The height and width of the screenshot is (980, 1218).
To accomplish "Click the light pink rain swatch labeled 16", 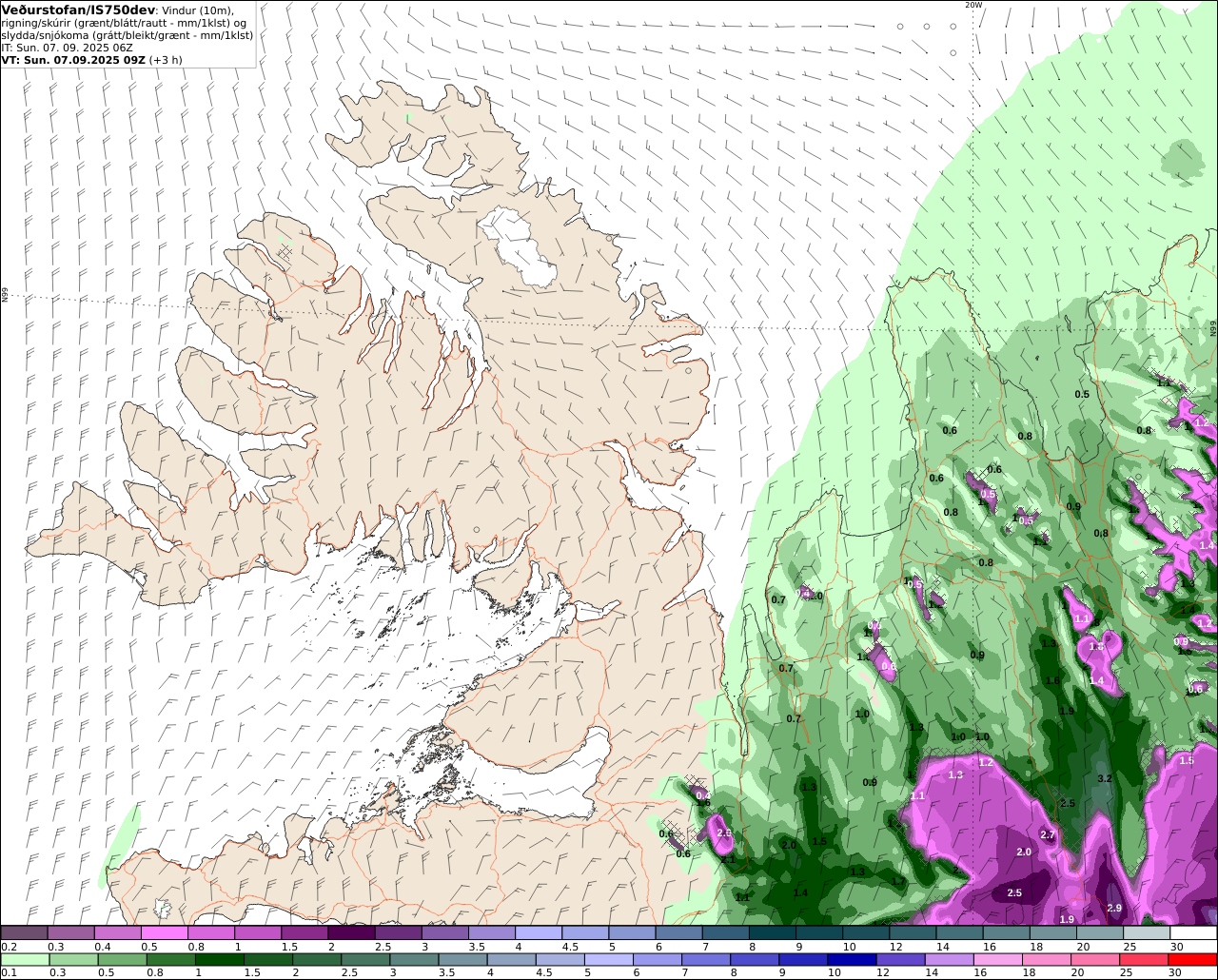I will pyautogui.click(x=999, y=960).
